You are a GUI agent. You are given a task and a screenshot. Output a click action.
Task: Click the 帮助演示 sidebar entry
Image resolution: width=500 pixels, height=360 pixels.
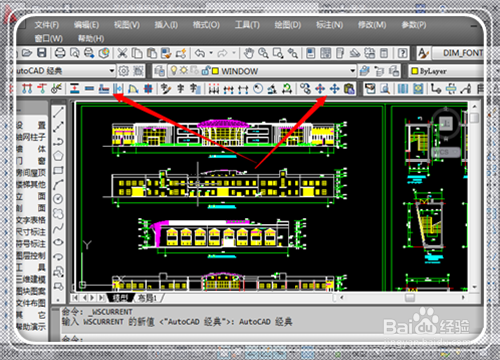[x=31, y=326]
